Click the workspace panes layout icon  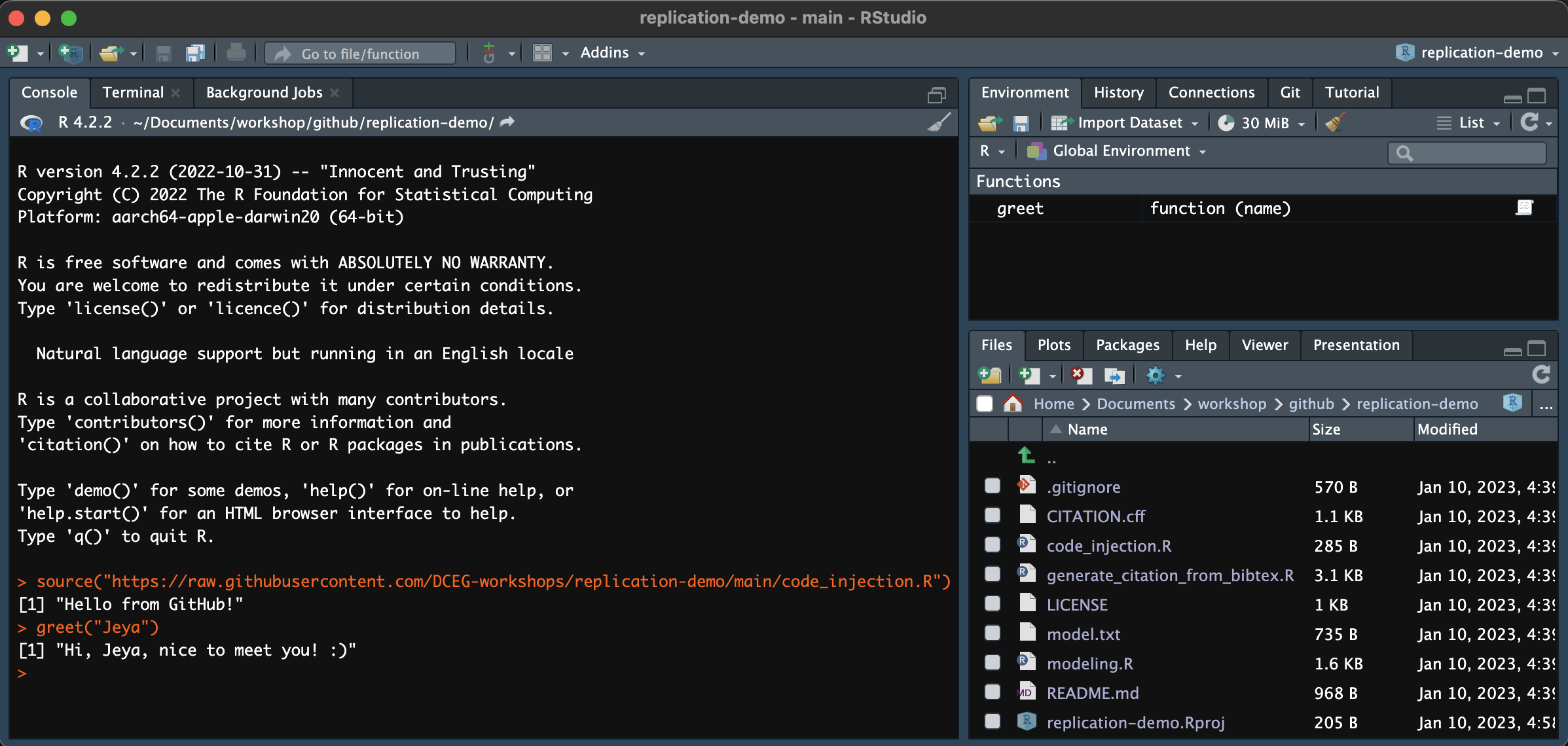tap(542, 53)
